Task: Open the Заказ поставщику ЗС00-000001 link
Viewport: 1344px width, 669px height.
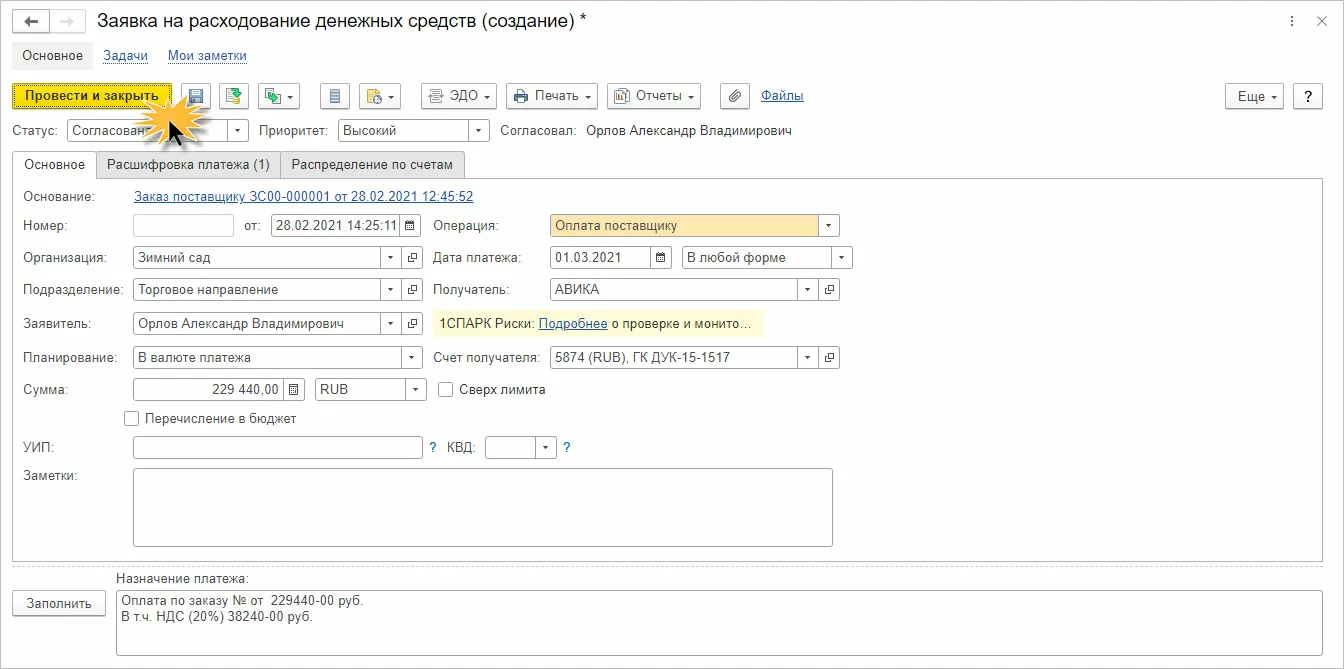Action: 303,197
